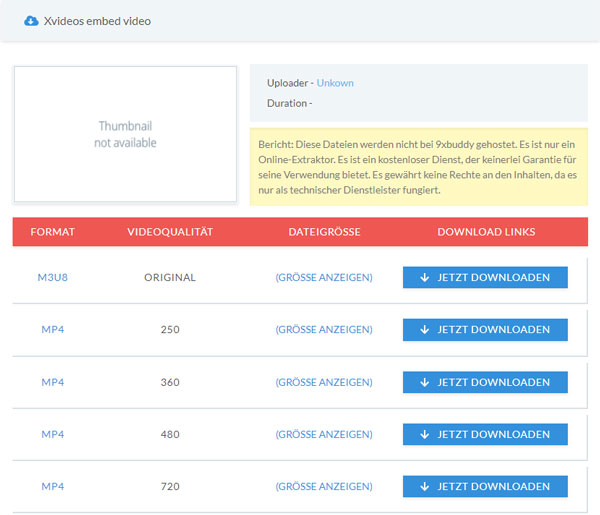Open the Unkown uploader link

335,83
